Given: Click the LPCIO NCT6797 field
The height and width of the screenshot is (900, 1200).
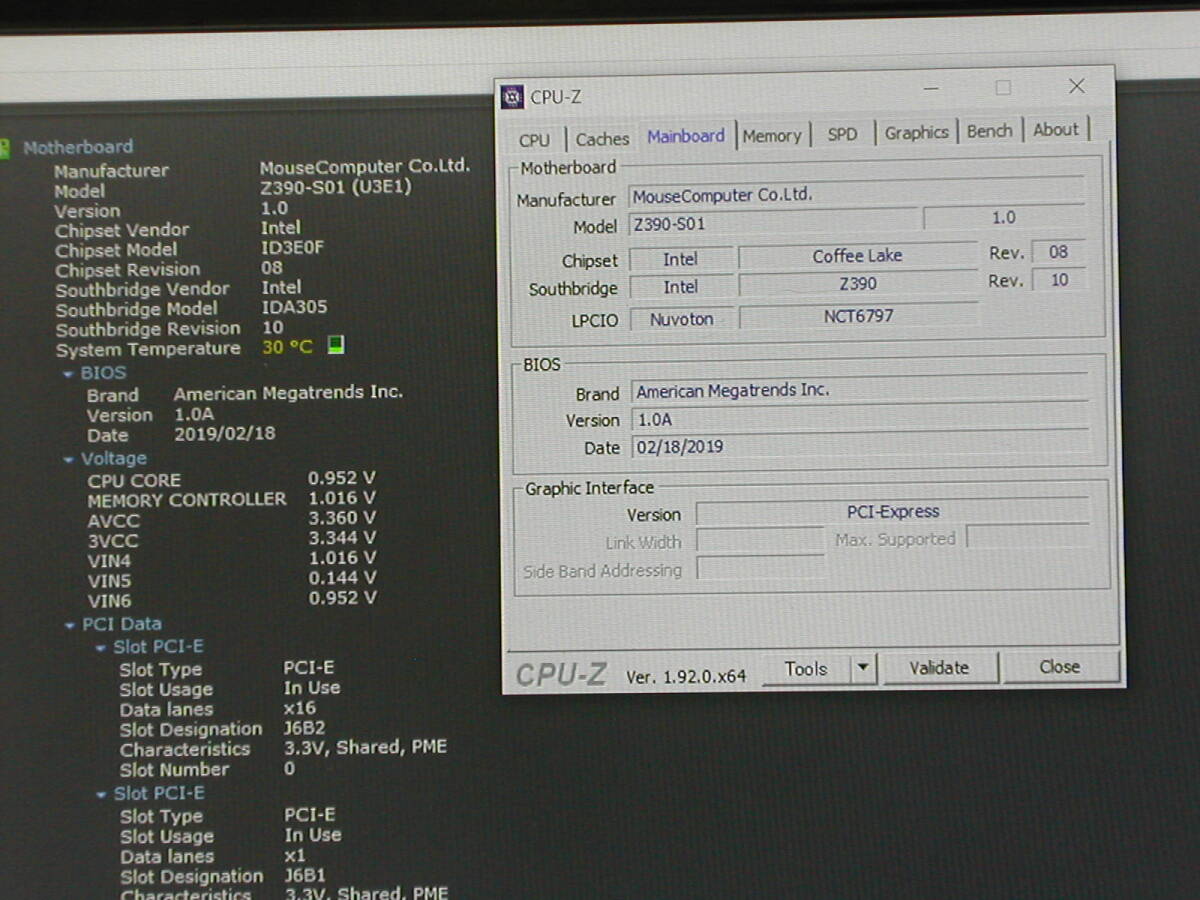Looking at the screenshot, I should 858,316.
